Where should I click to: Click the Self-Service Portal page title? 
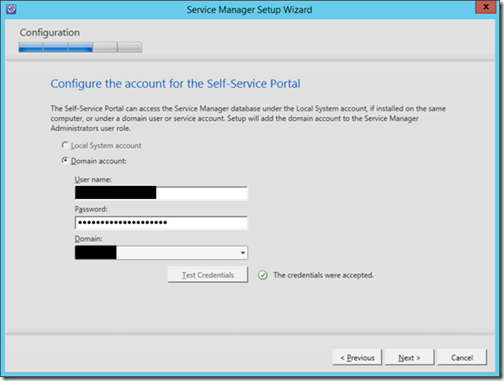tap(175, 84)
